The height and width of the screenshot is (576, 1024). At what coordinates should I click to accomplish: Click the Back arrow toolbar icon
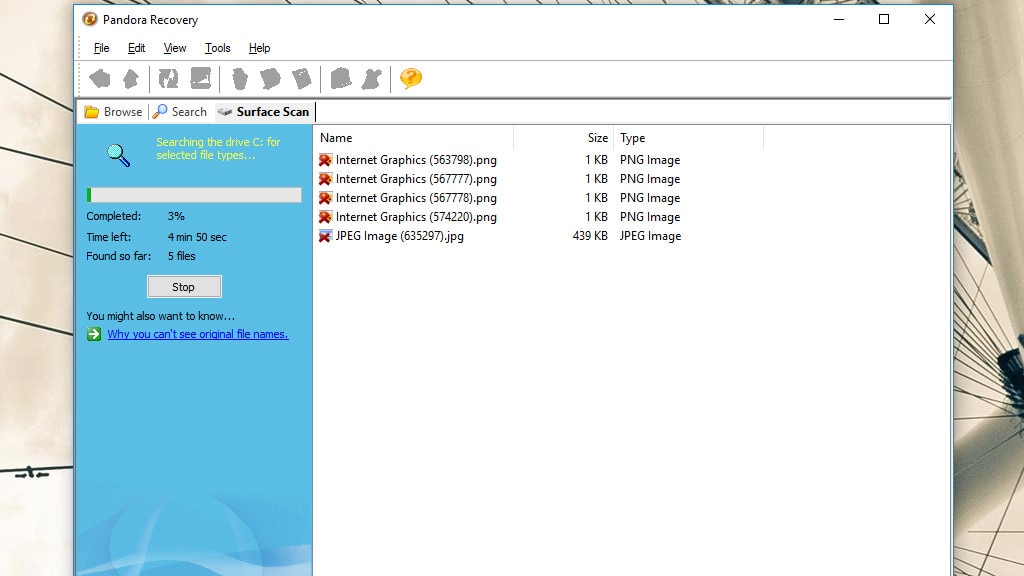[100, 79]
